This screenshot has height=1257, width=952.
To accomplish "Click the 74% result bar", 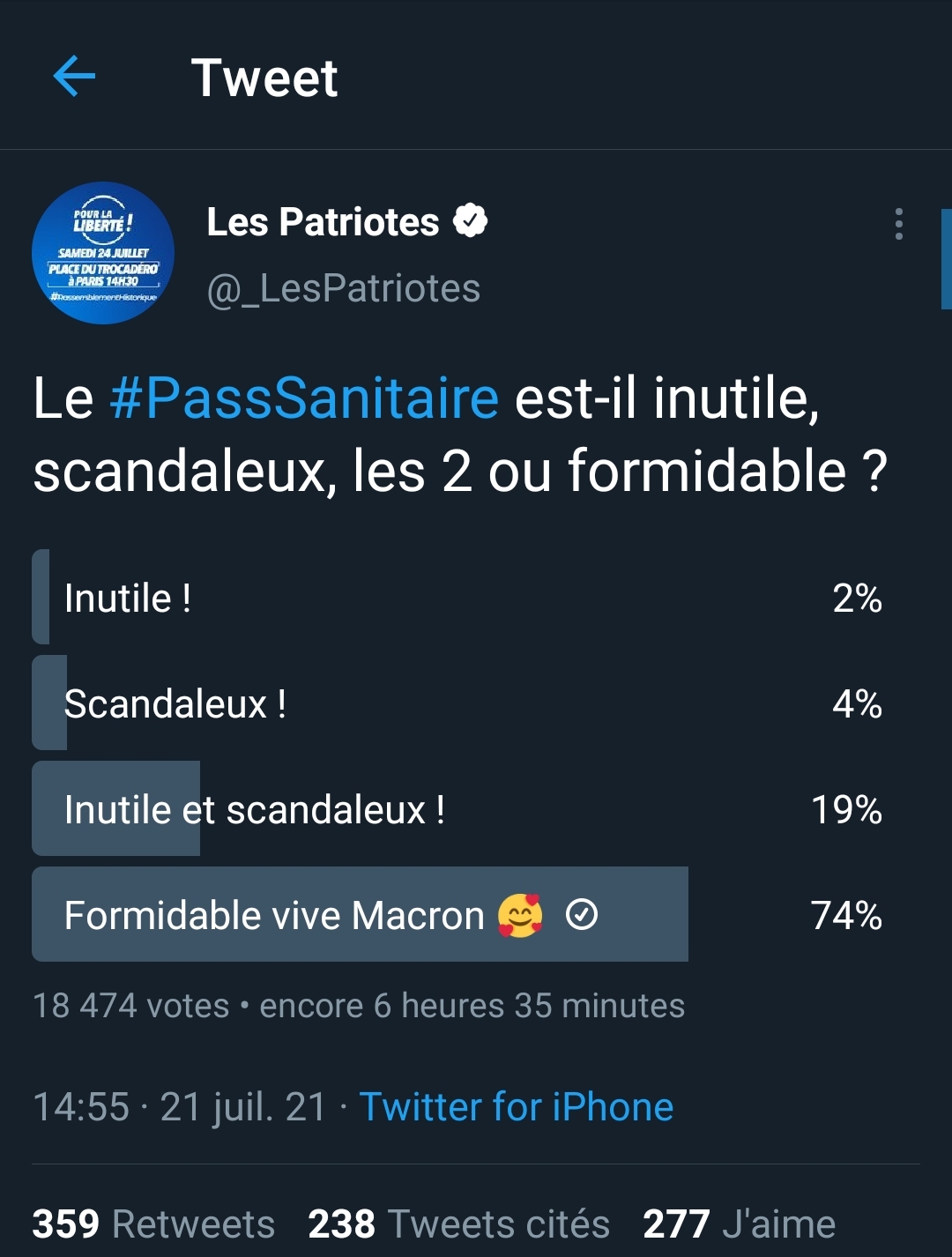I will point(360,915).
